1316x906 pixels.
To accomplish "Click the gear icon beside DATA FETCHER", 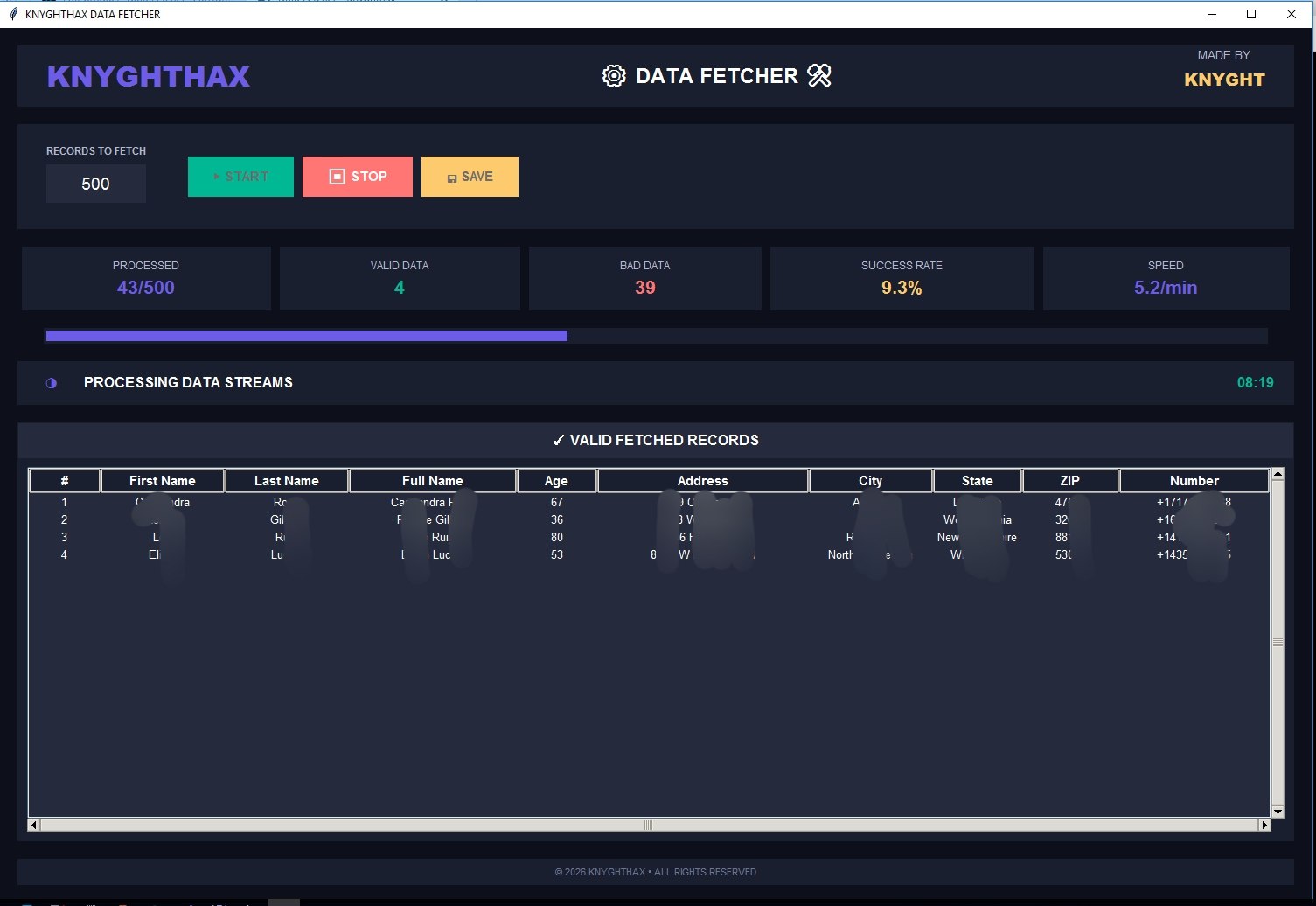I will (x=614, y=76).
